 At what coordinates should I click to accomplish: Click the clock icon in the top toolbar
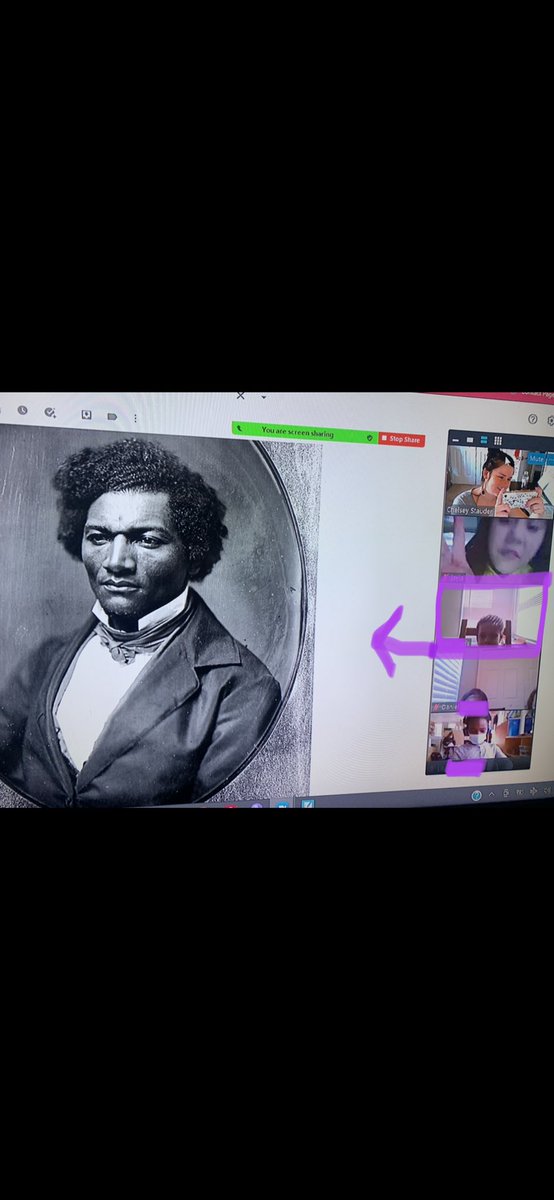(x=22, y=410)
